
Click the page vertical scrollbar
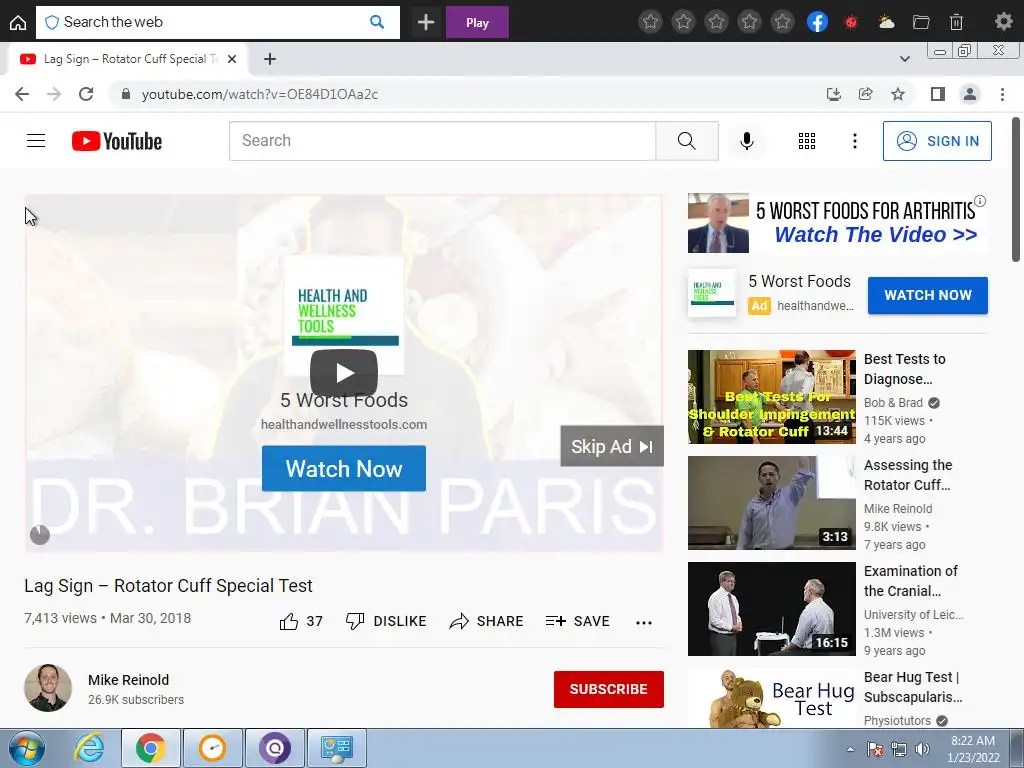(x=1016, y=189)
